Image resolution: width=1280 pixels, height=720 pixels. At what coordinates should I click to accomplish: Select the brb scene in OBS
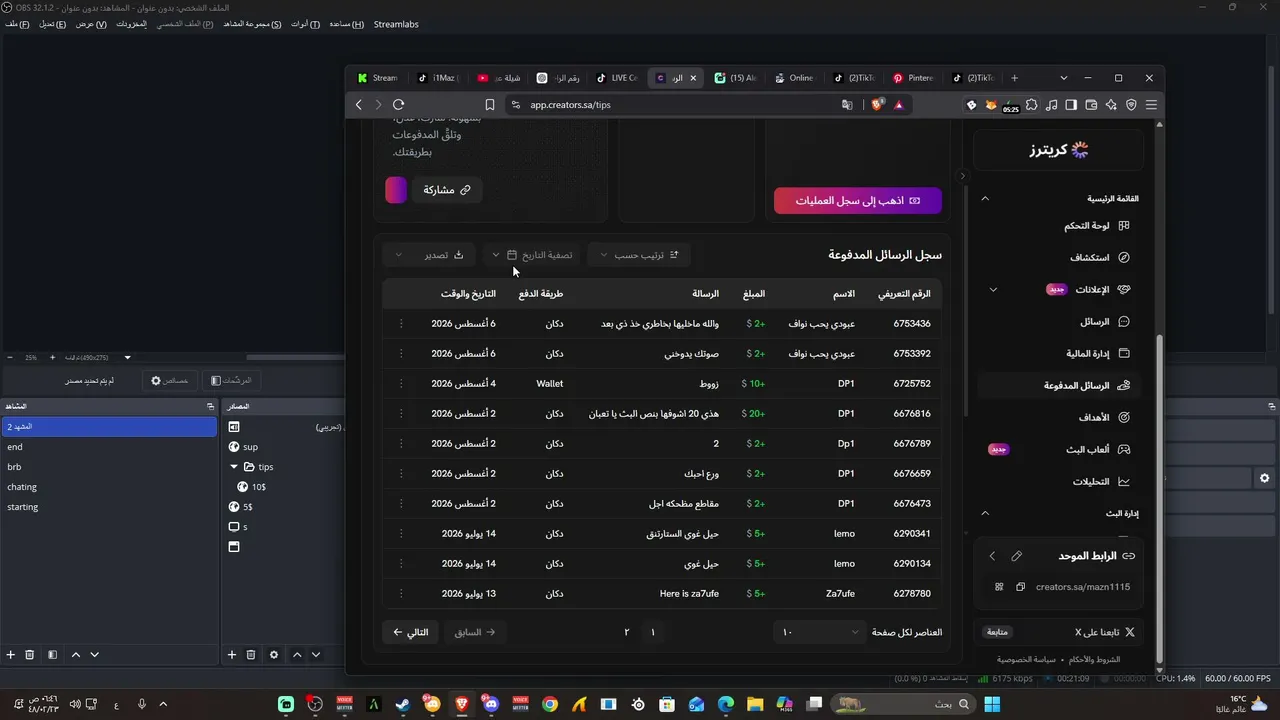click(110, 467)
